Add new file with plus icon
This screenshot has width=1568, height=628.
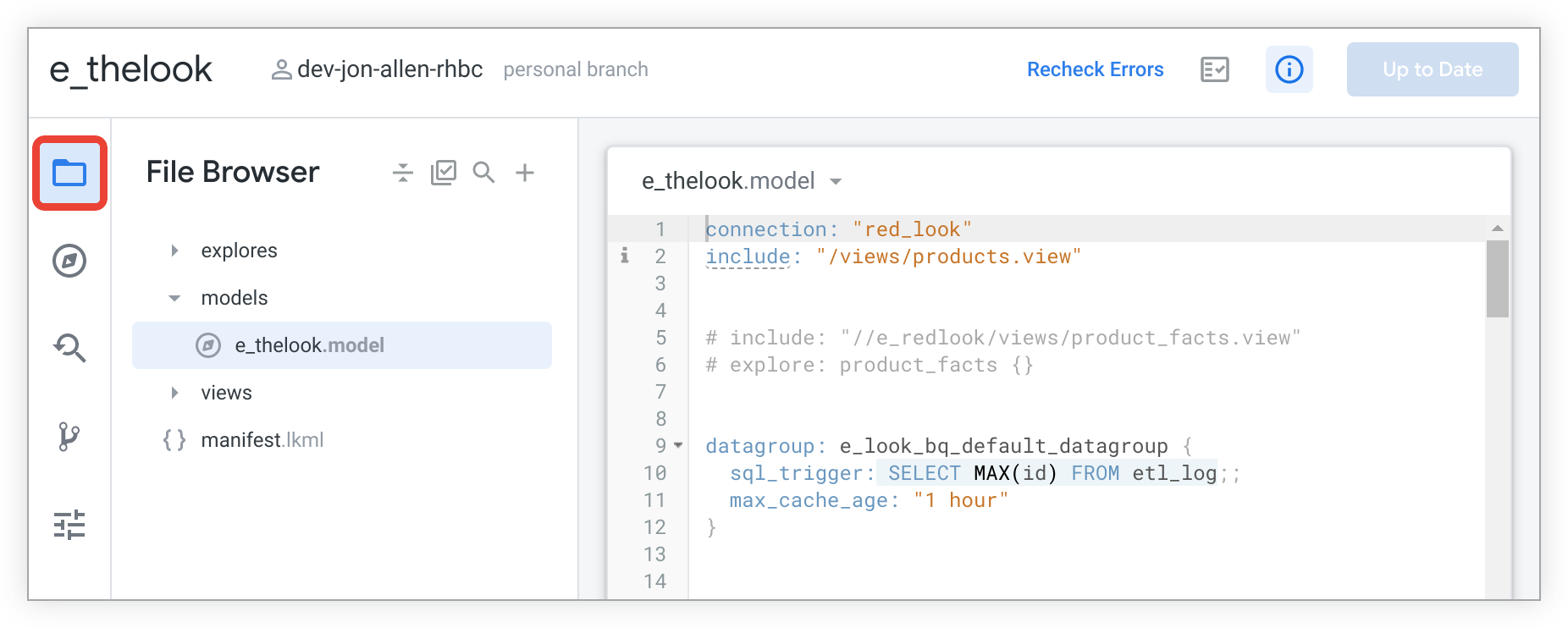tap(525, 173)
